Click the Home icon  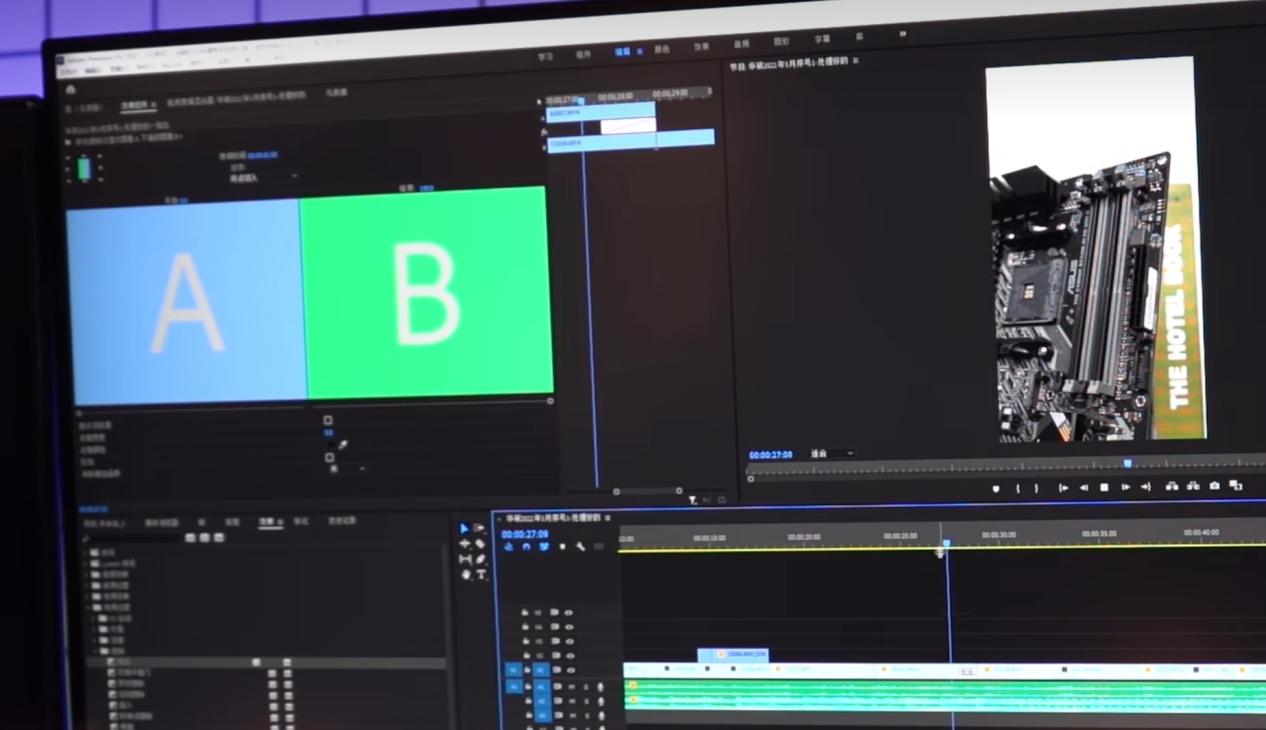point(71,90)
